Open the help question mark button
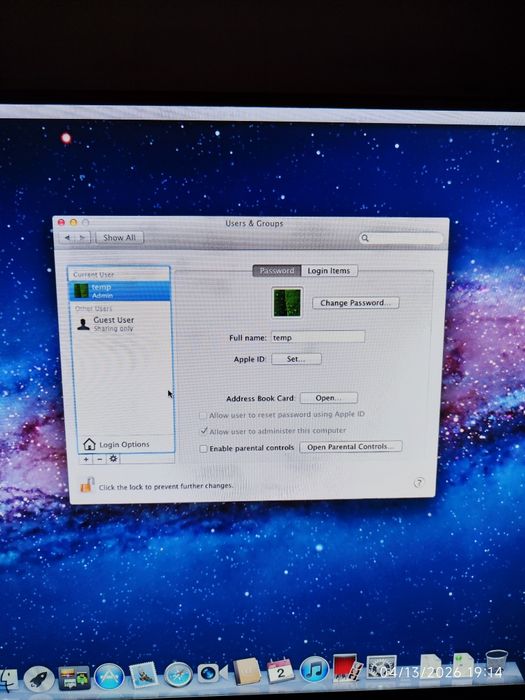The height and width of the screenshot is (700, 525). [x=419, y=483]
